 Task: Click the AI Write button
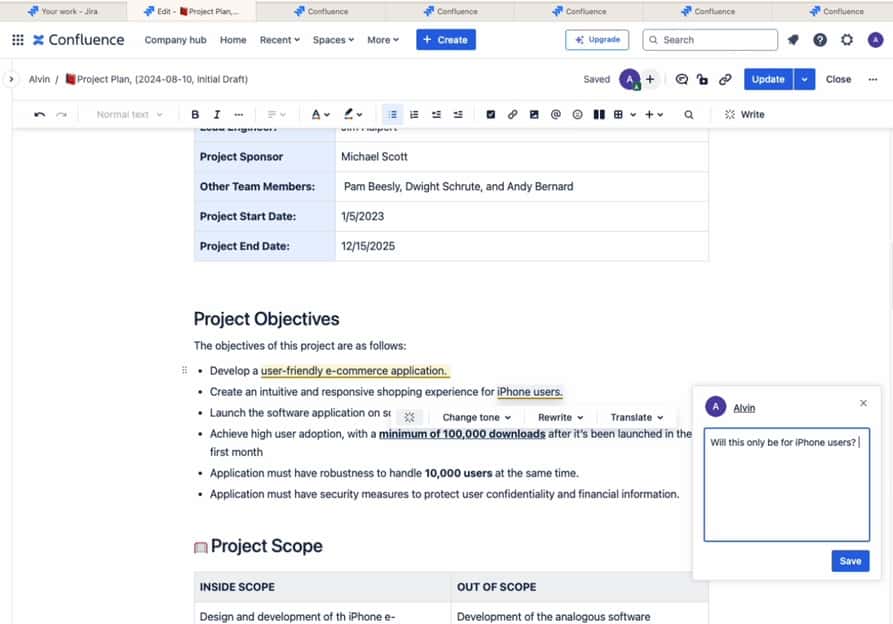745,114
